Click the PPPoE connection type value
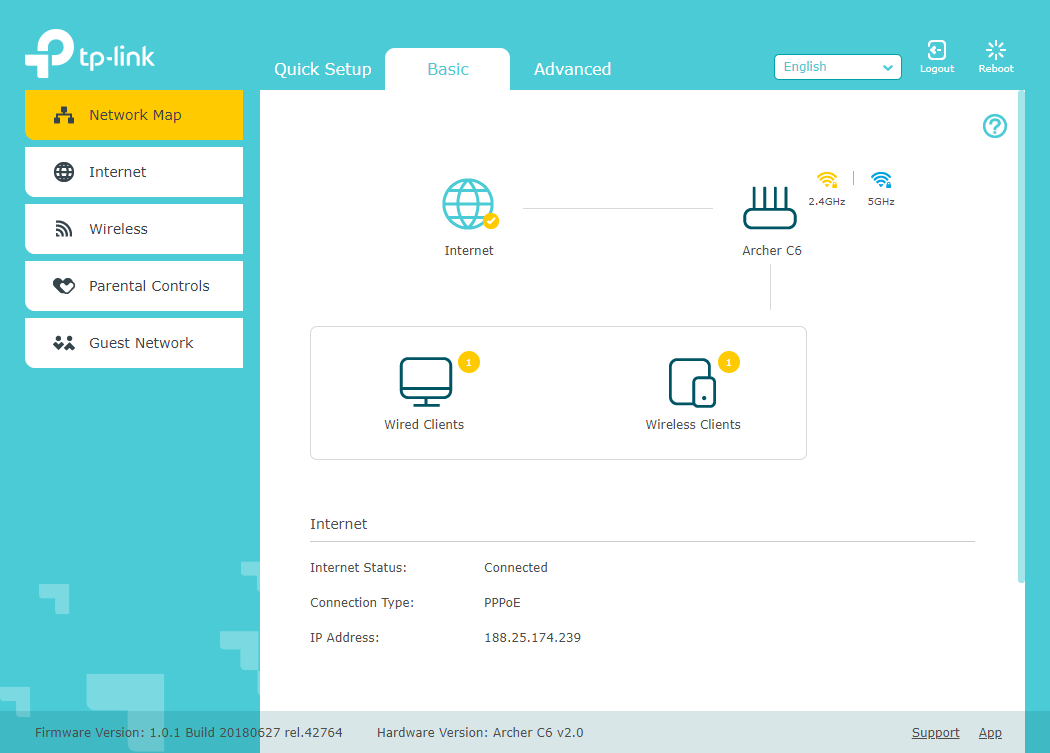Screen dimensions: 1050x753 [x=502, y=603]
